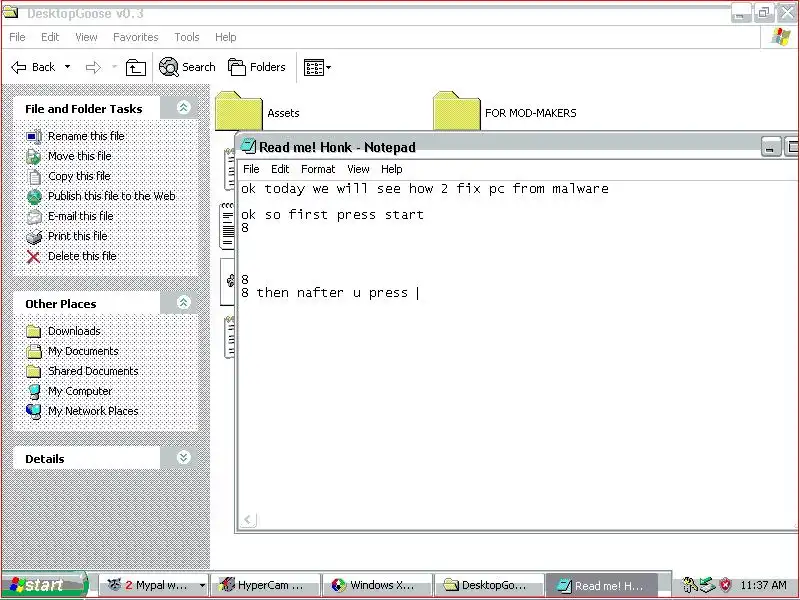Open the Search pane in Explorer
This screenshot has height=600, width=800.
pyautogui.click(x=187, y=67)
